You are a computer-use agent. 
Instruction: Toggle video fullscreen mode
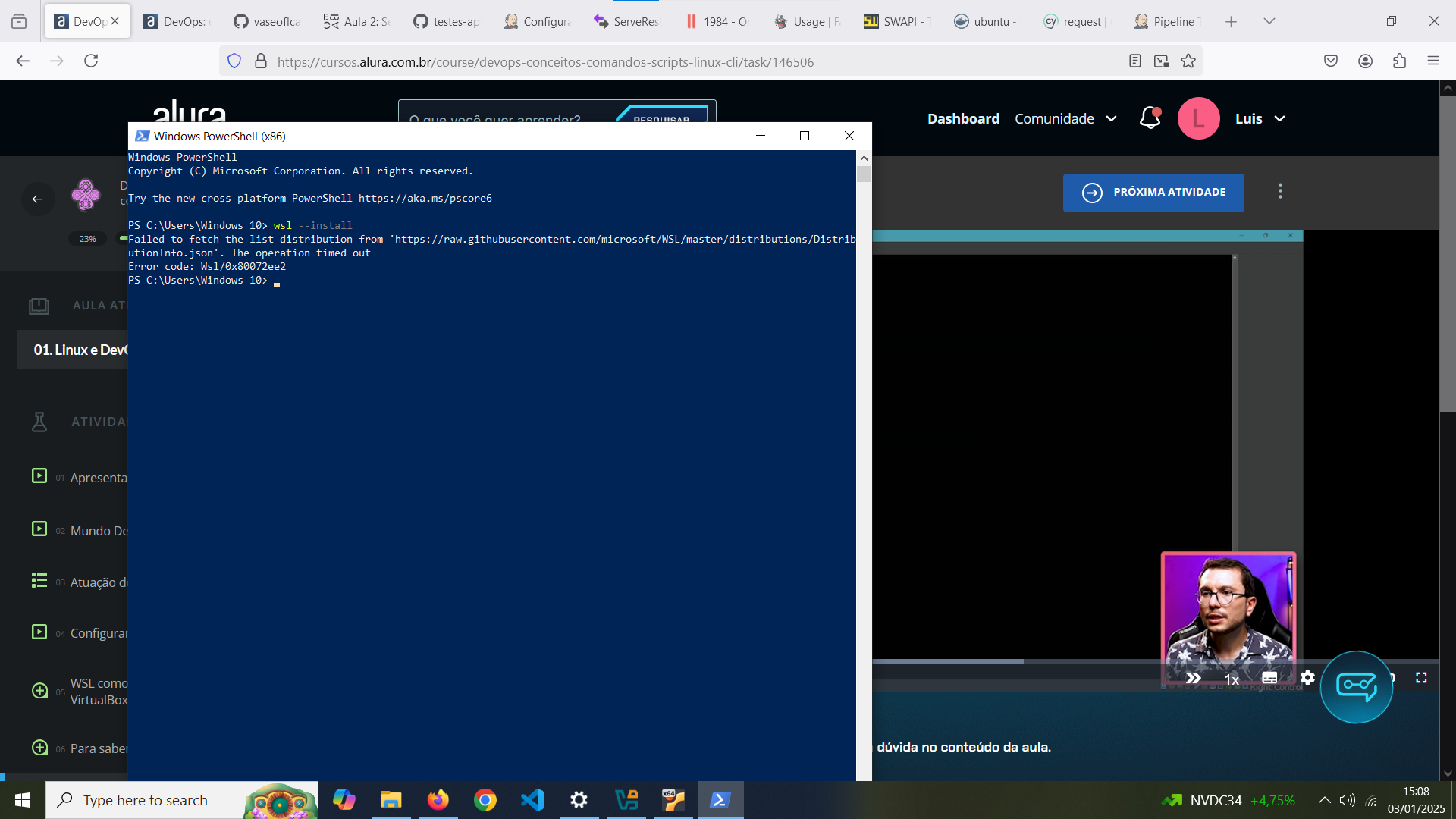coord(1421,678)
